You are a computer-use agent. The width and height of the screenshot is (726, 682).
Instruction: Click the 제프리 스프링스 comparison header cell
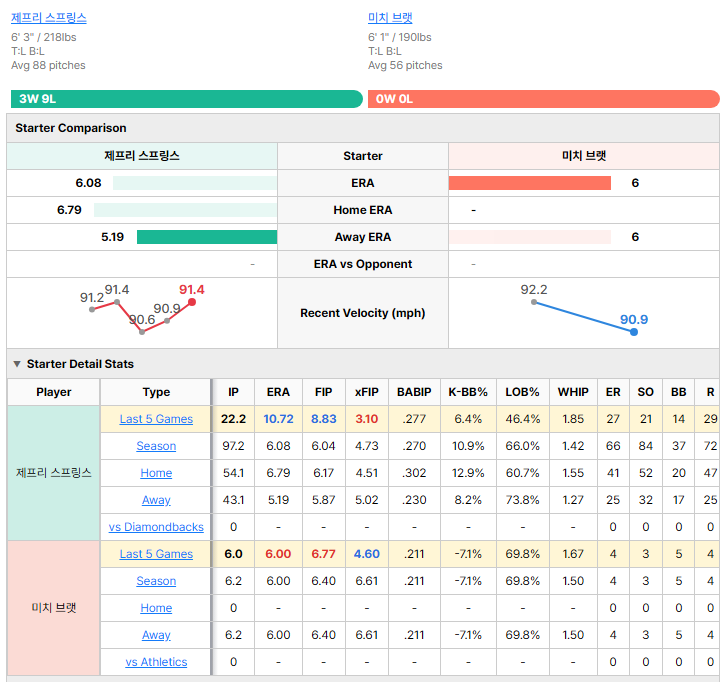pos(142,156)
